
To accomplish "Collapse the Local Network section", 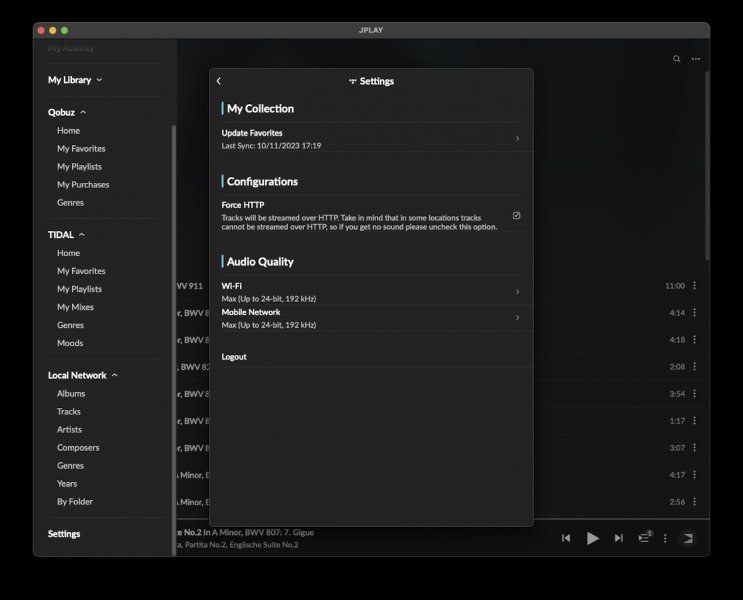I will click(82, 375).
